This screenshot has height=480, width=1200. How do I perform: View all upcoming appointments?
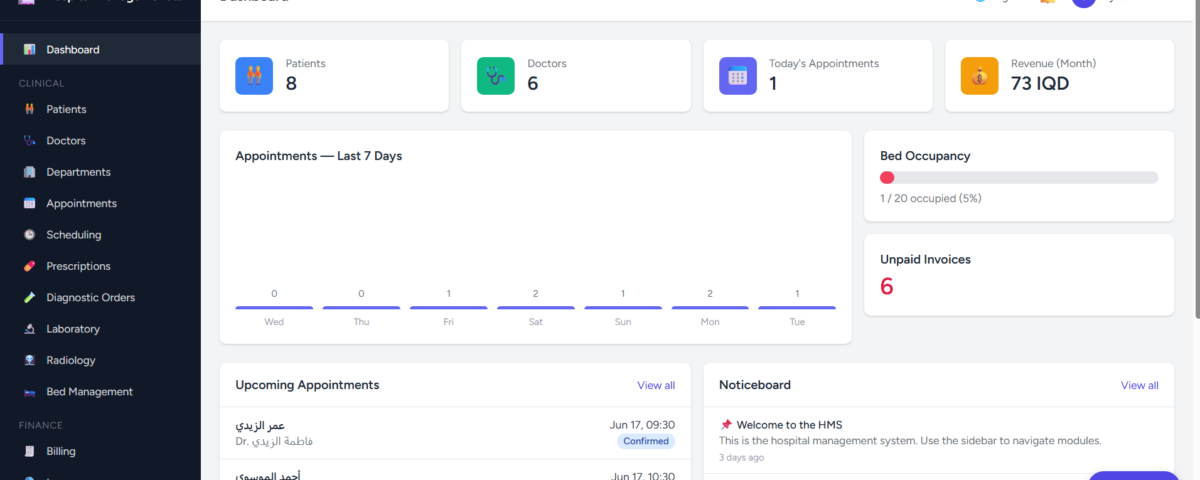(x=656, y=385)
